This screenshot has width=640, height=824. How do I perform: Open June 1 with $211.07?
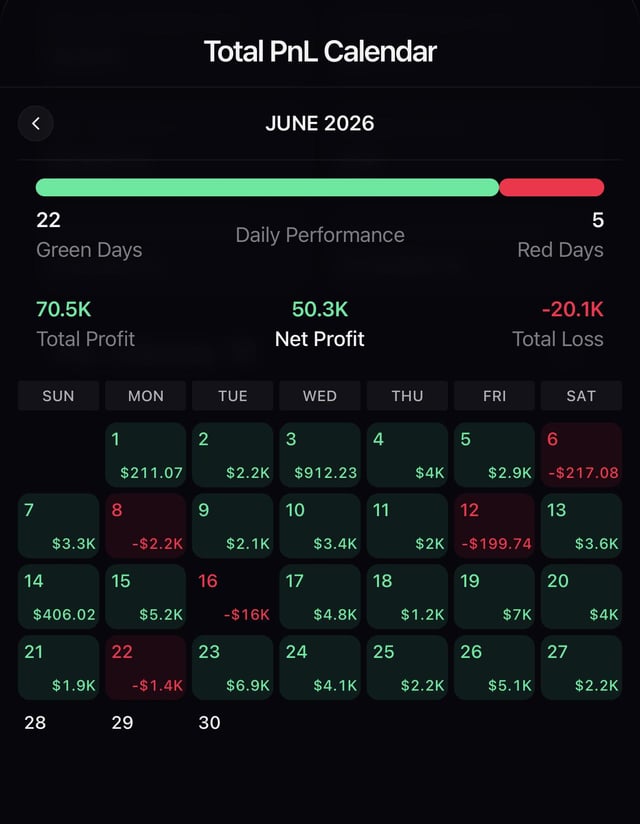tap(146, 455)
